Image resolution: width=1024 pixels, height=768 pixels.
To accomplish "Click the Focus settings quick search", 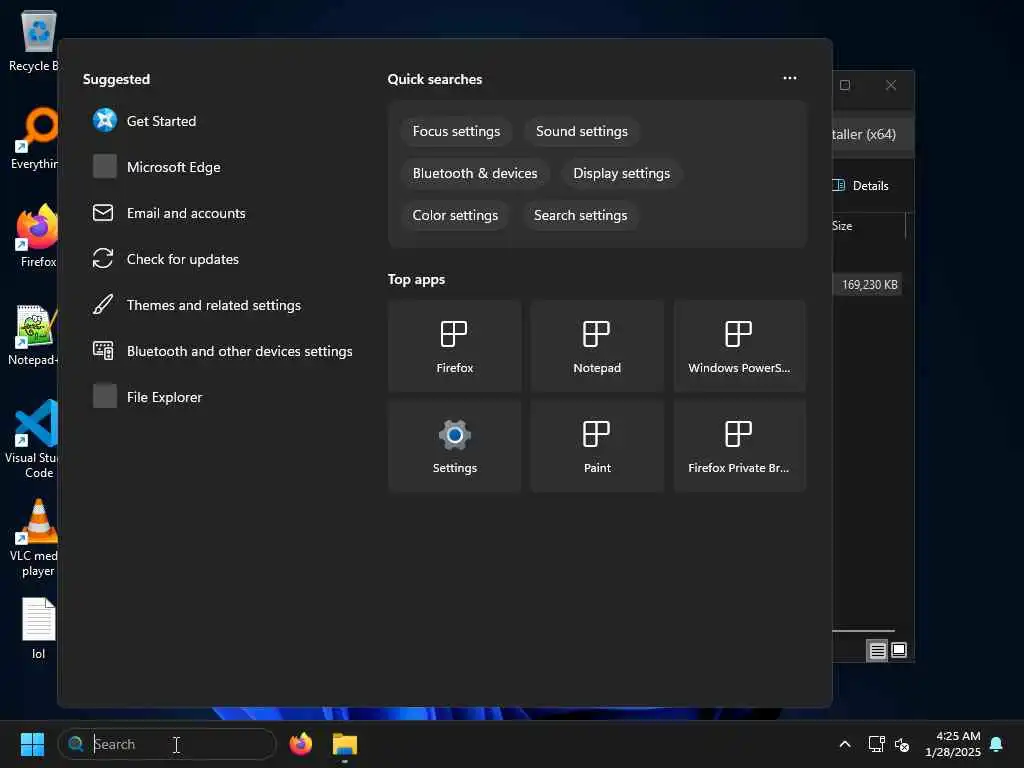I will [x=456, y=131].
